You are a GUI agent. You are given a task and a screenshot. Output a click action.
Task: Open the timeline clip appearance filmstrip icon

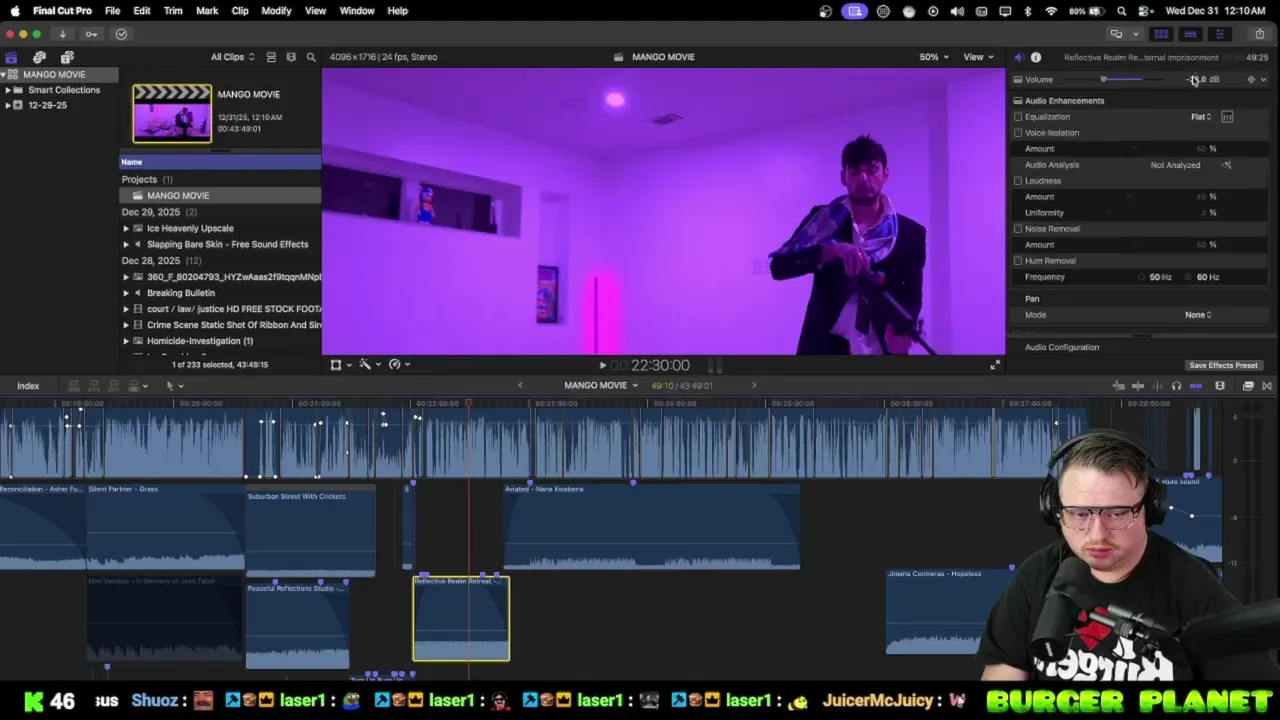[x=1220, y=386]
